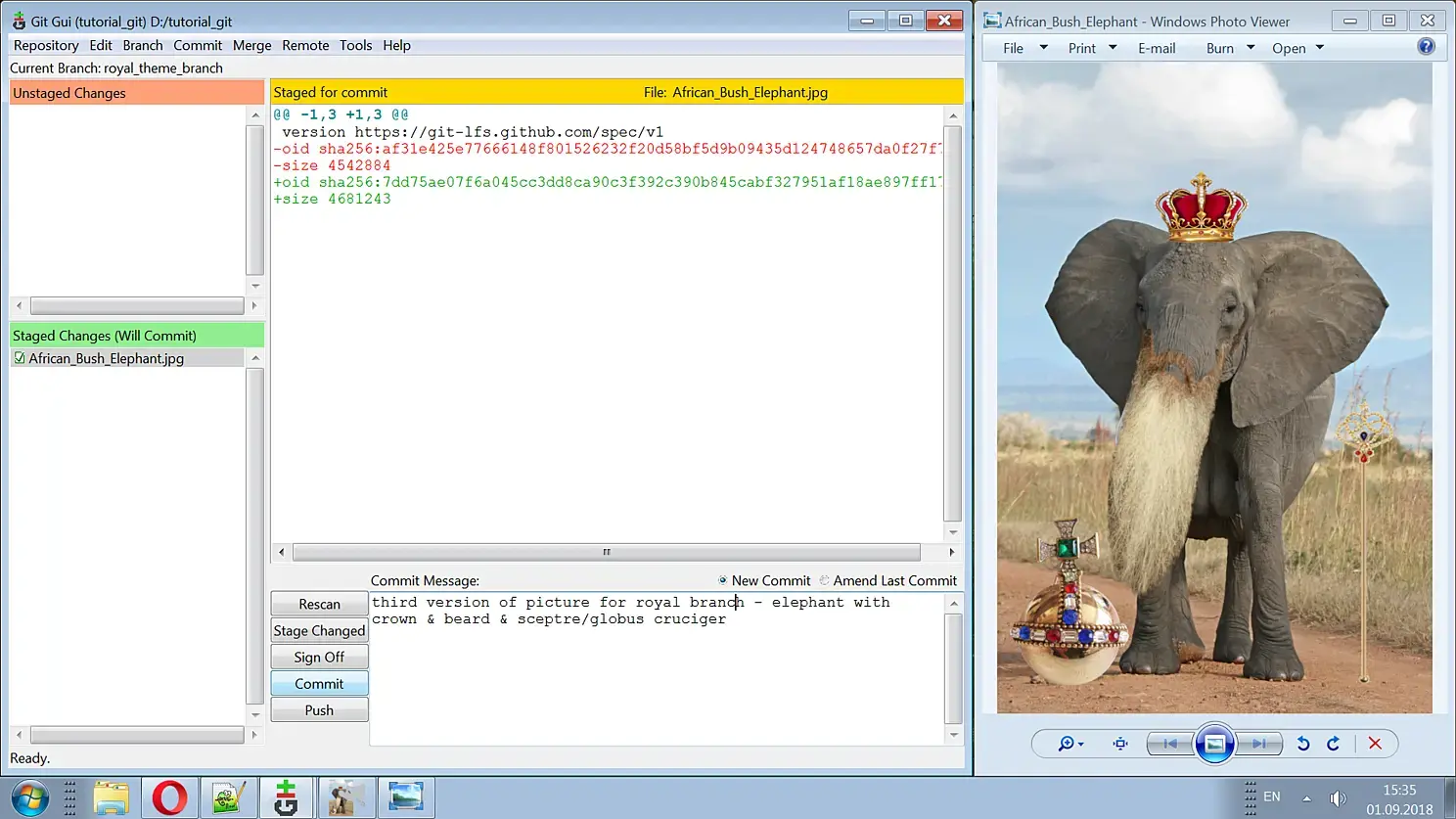Open the Merge menu
Viewport: 1456px width, 819px height.
(x=251, y=45)
